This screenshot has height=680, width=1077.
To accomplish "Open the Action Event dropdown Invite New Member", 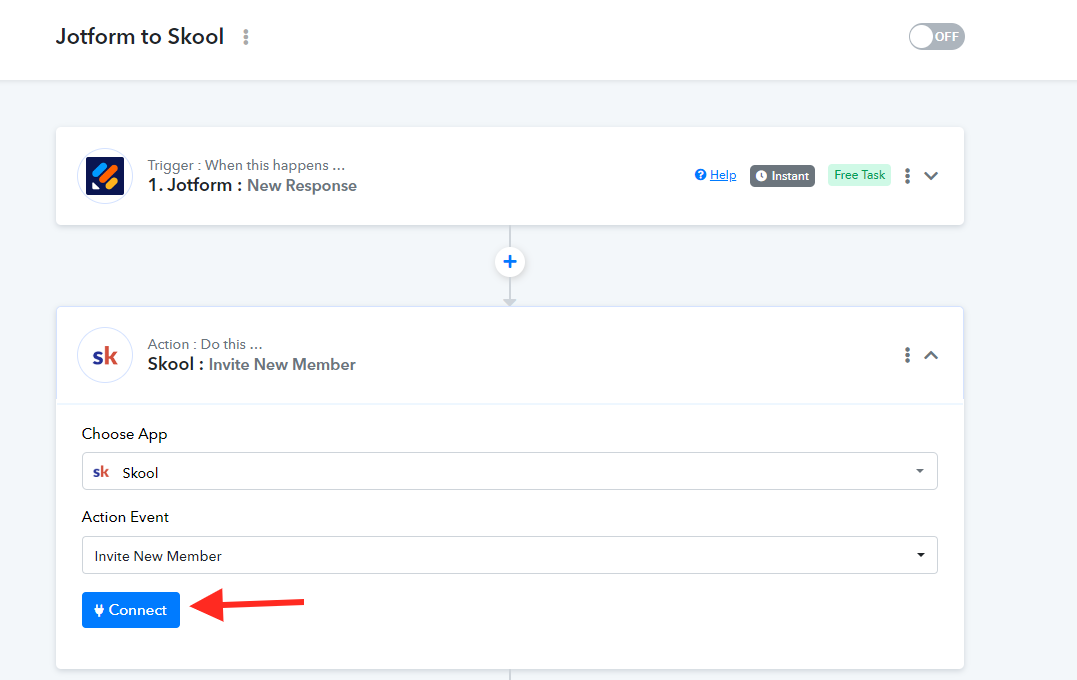I will click(510, 555).
